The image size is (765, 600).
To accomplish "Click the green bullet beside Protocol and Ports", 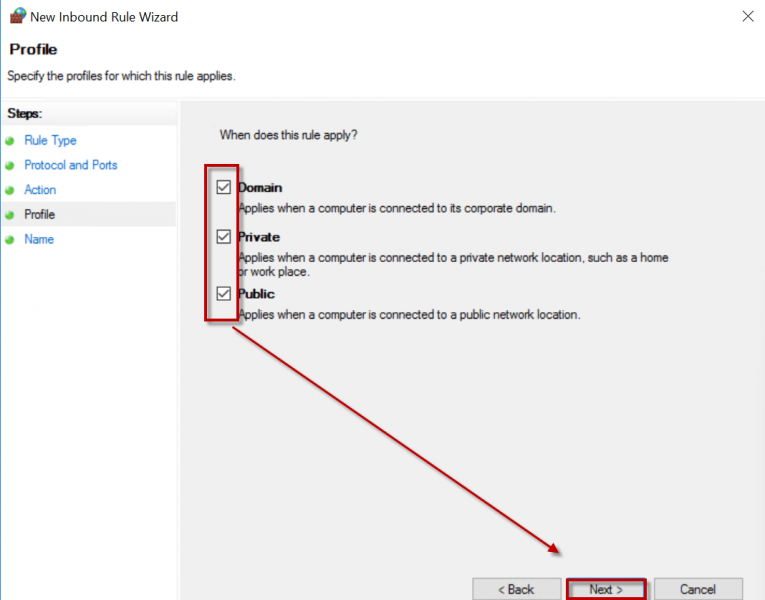I will (10, 166).
